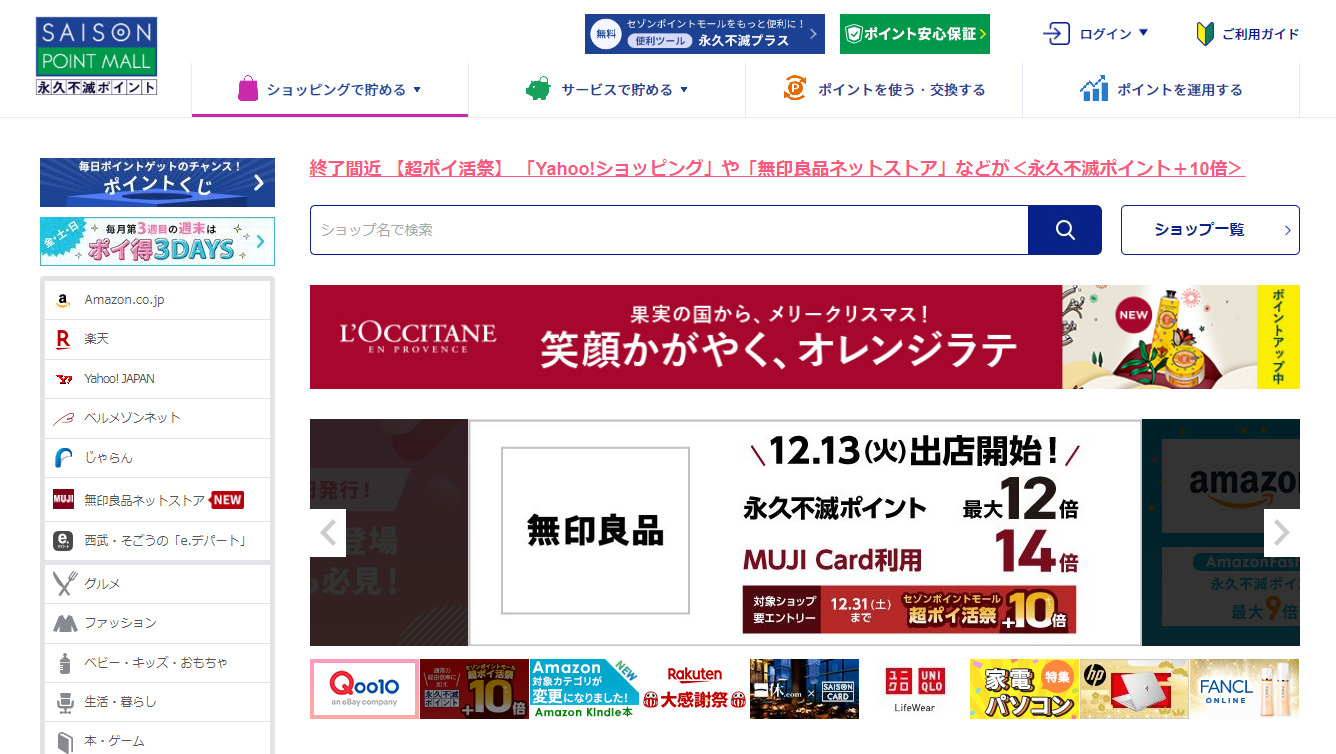Click the baby bottle category icon
Screen dimensions: 1336x754
(x=65, y=663)
